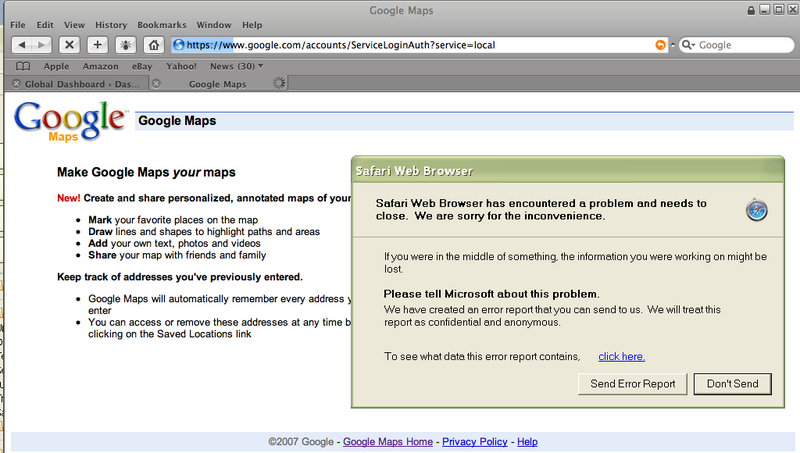Click the Send Error Report button
The width and height of the screenshot is (800, 453).
pyautogui.click(x=633, y=384)
